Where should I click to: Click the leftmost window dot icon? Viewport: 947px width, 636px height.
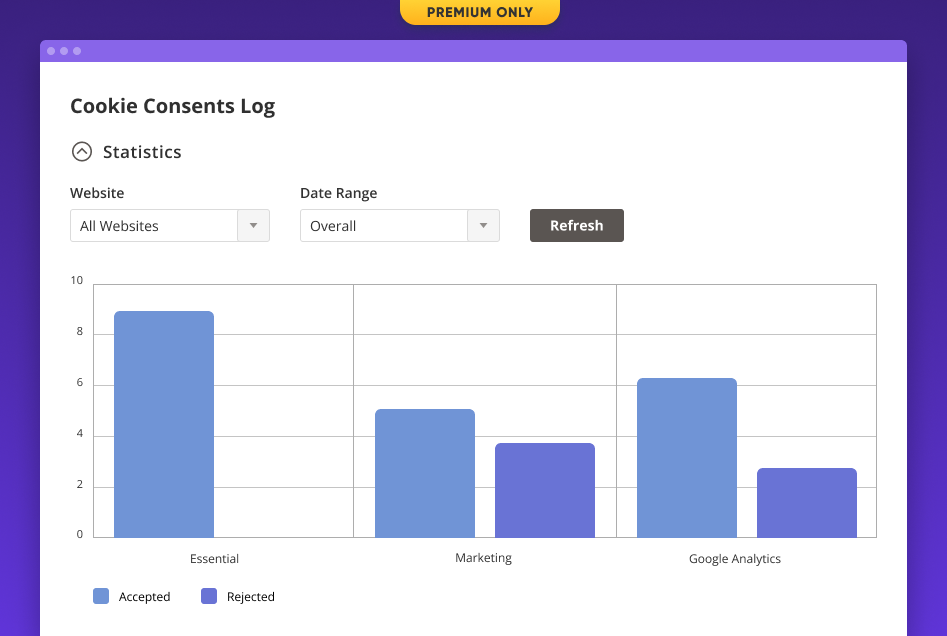[x=53, y=50]
